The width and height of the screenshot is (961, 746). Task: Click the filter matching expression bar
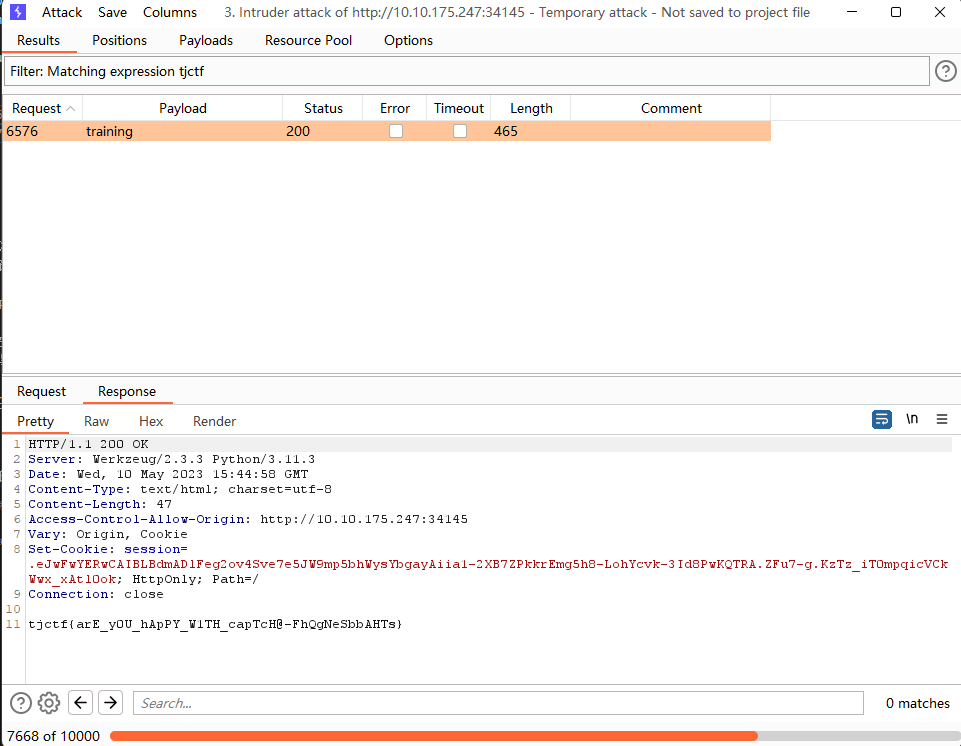pos(466,72)
